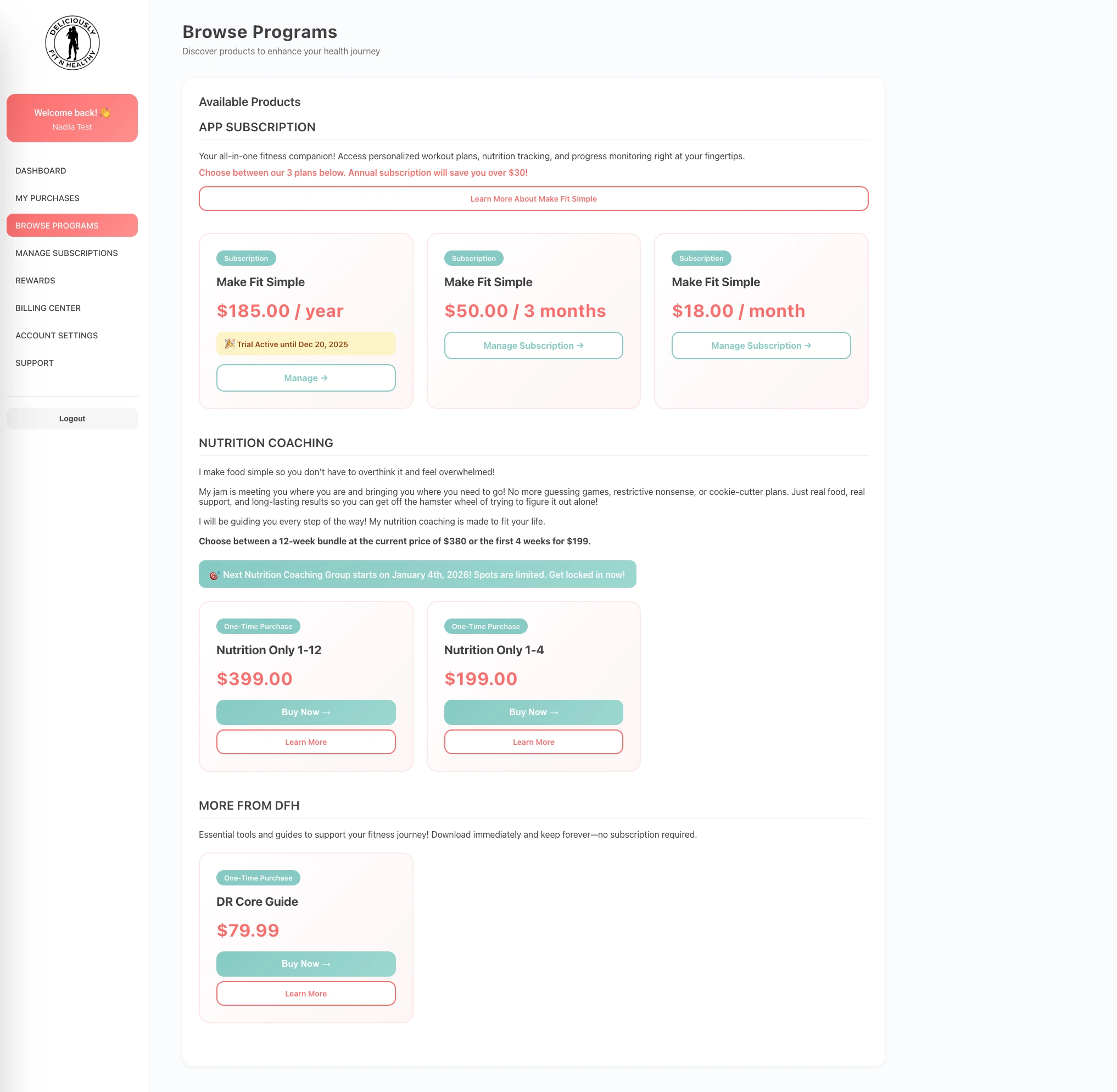Go to My Purchases page

click(47, 198)
